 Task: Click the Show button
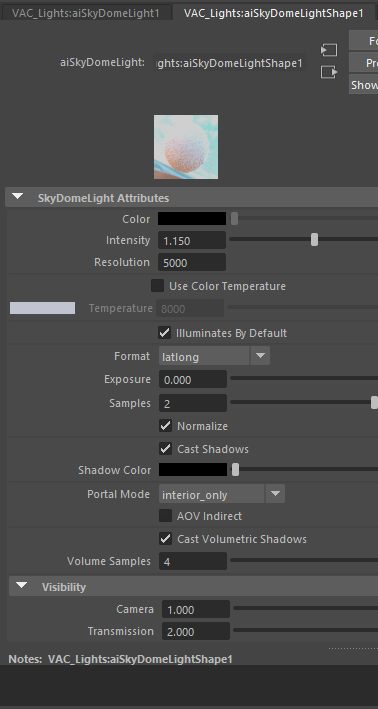[x=364, y=85]
